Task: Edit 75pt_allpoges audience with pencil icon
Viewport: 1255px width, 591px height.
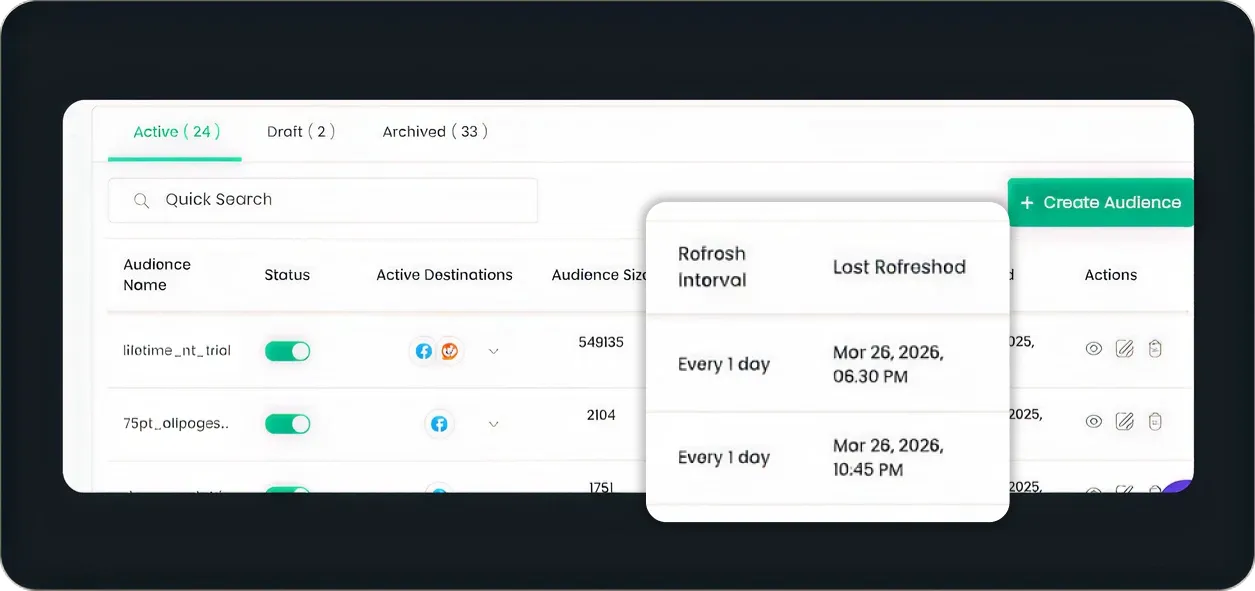Action: [x=1124, y=421]
